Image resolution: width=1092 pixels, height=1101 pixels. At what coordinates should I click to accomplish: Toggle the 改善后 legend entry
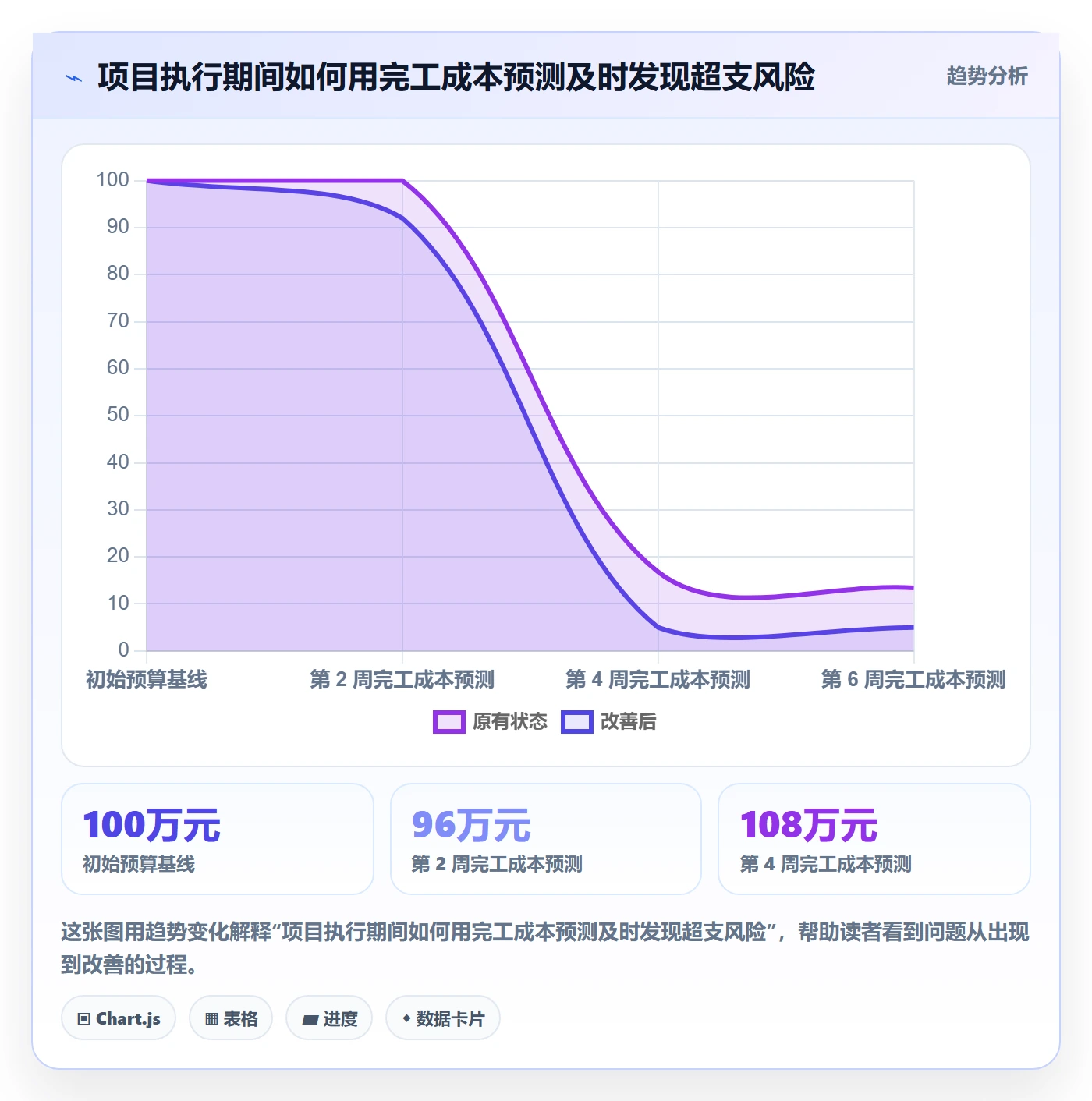click(x=609, y=722)
